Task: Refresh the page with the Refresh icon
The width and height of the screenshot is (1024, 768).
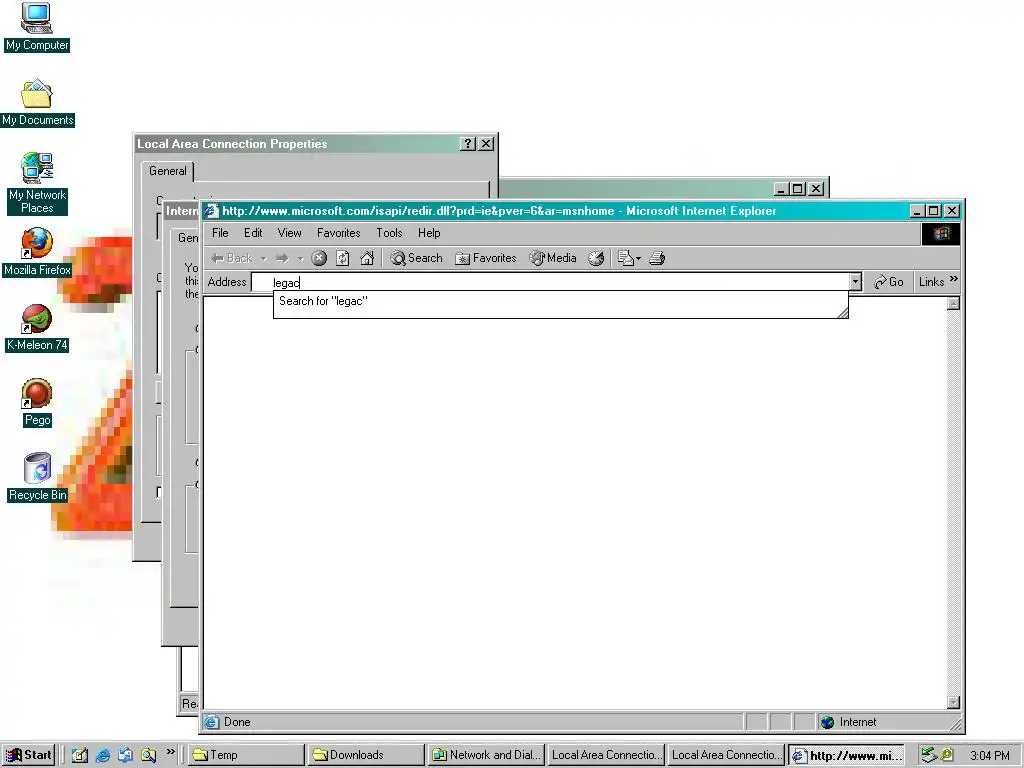Action: [343, 259]
